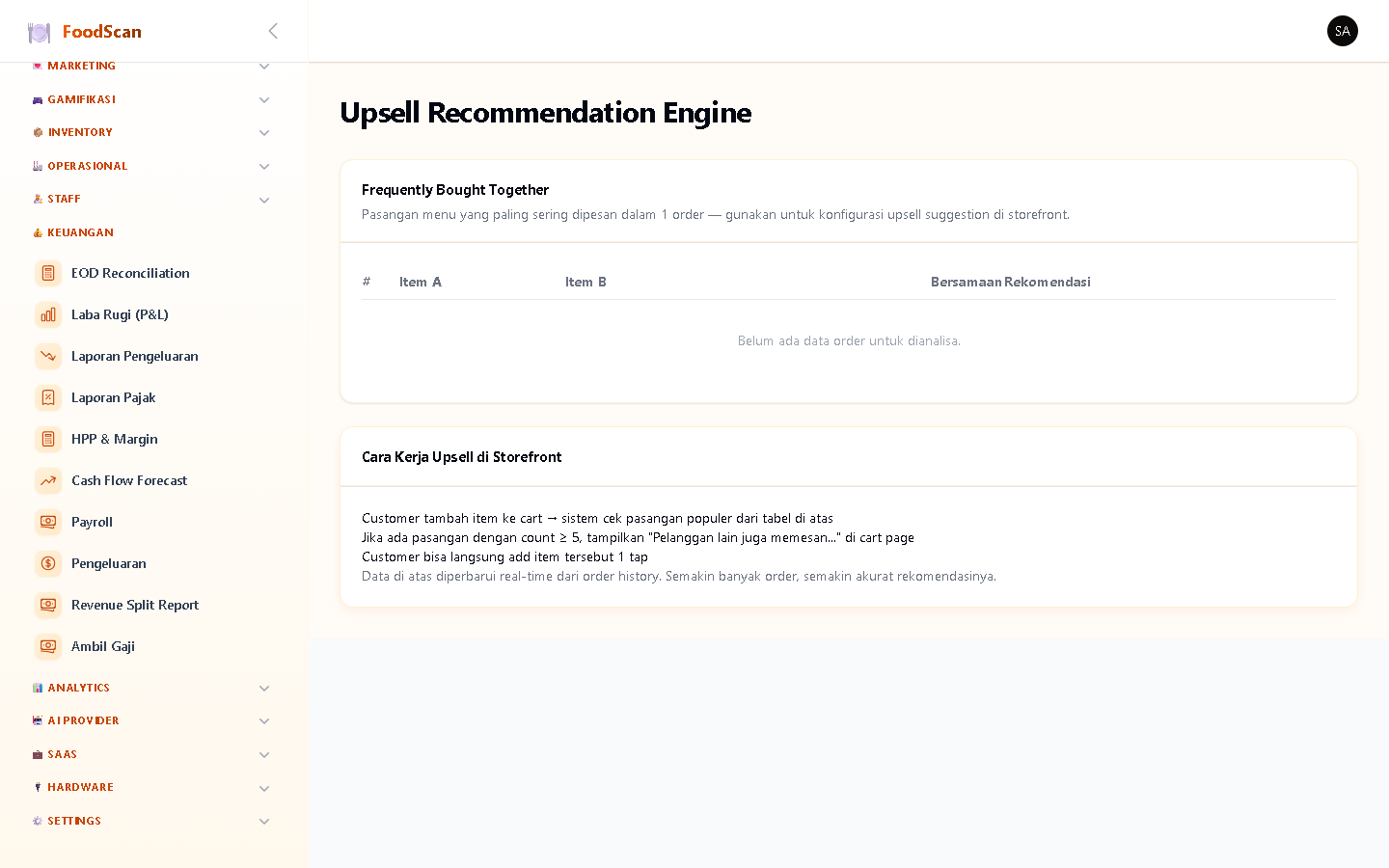The width and height of the screenshot is (1389, 868).
Task: Click the KEUANGAN section header
Action: pyautogui.click(x=80, y=232)
